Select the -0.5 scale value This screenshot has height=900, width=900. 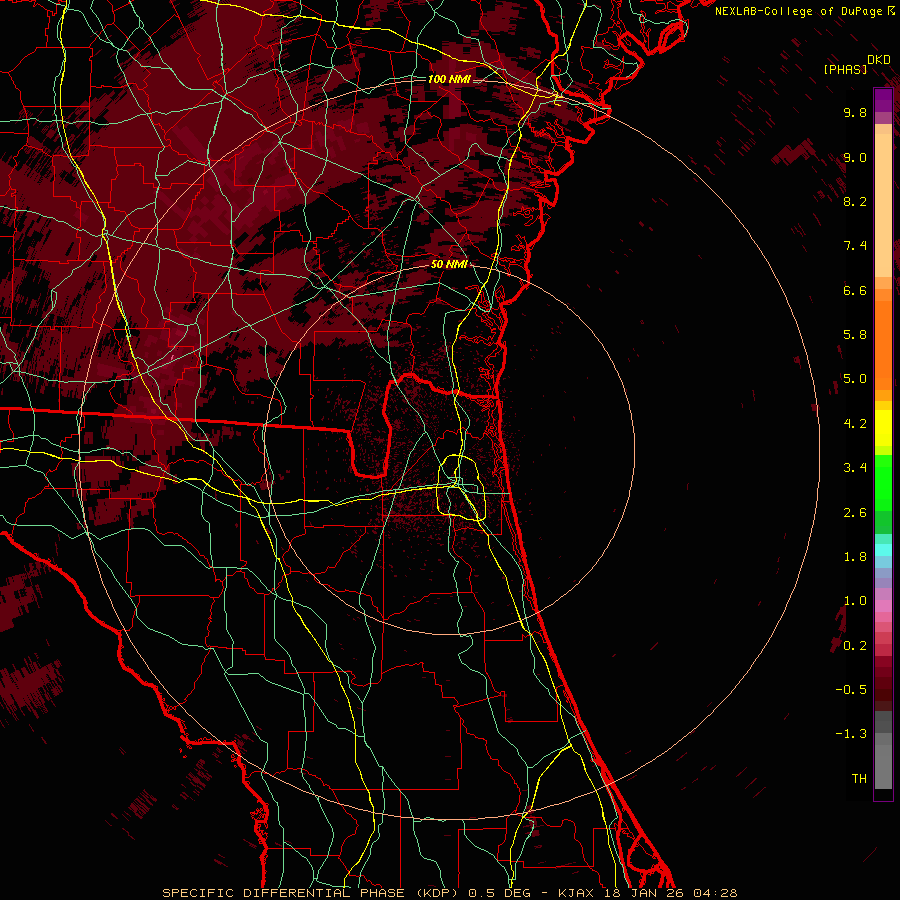[851, 690]
